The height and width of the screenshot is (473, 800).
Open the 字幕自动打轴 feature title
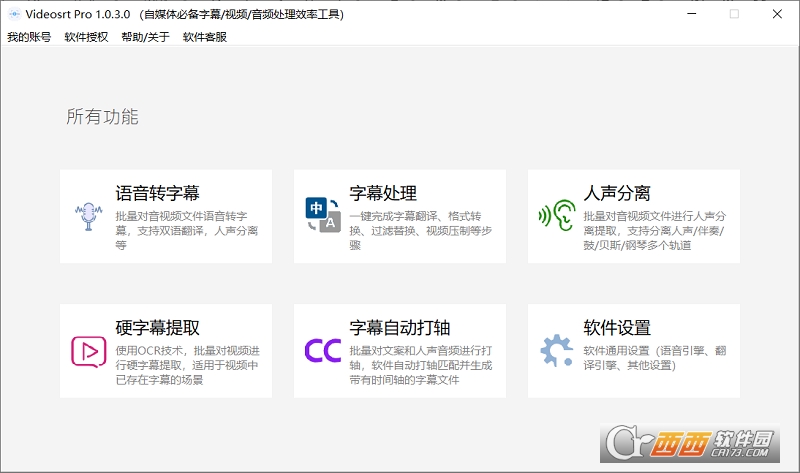[x=399, y=328]
